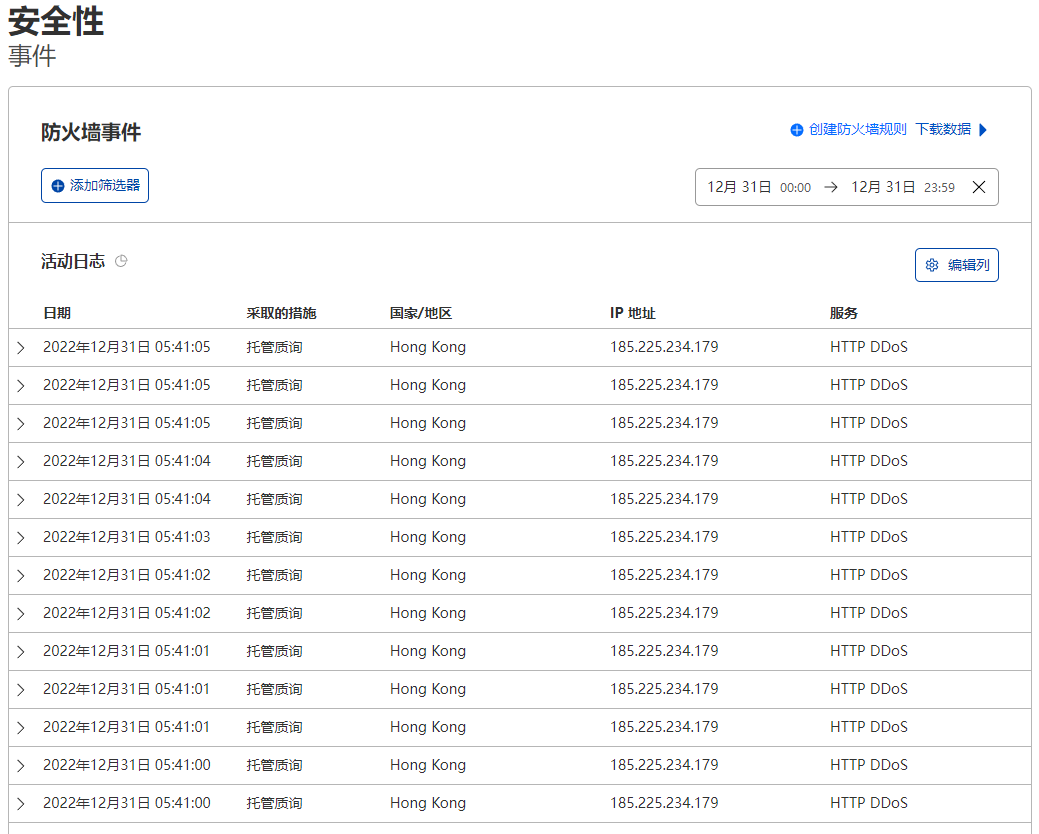This screenshot has width=1039, height=834.
Task: Expand the last 05:41:00 event row
Action: coord(21,804)
